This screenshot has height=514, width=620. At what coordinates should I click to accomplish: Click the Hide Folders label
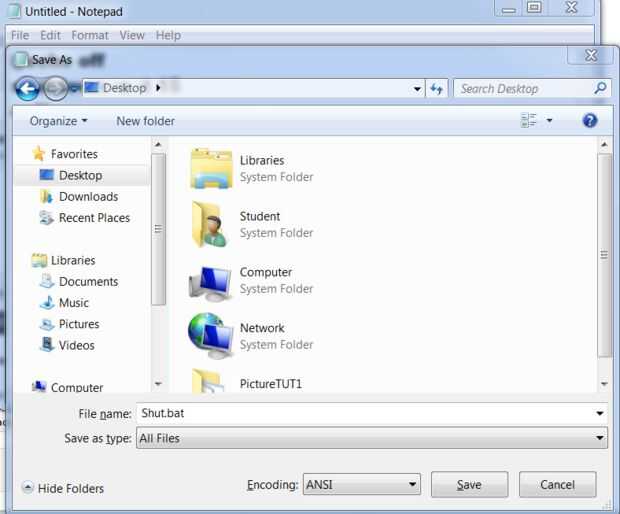[x=71, y=488]
